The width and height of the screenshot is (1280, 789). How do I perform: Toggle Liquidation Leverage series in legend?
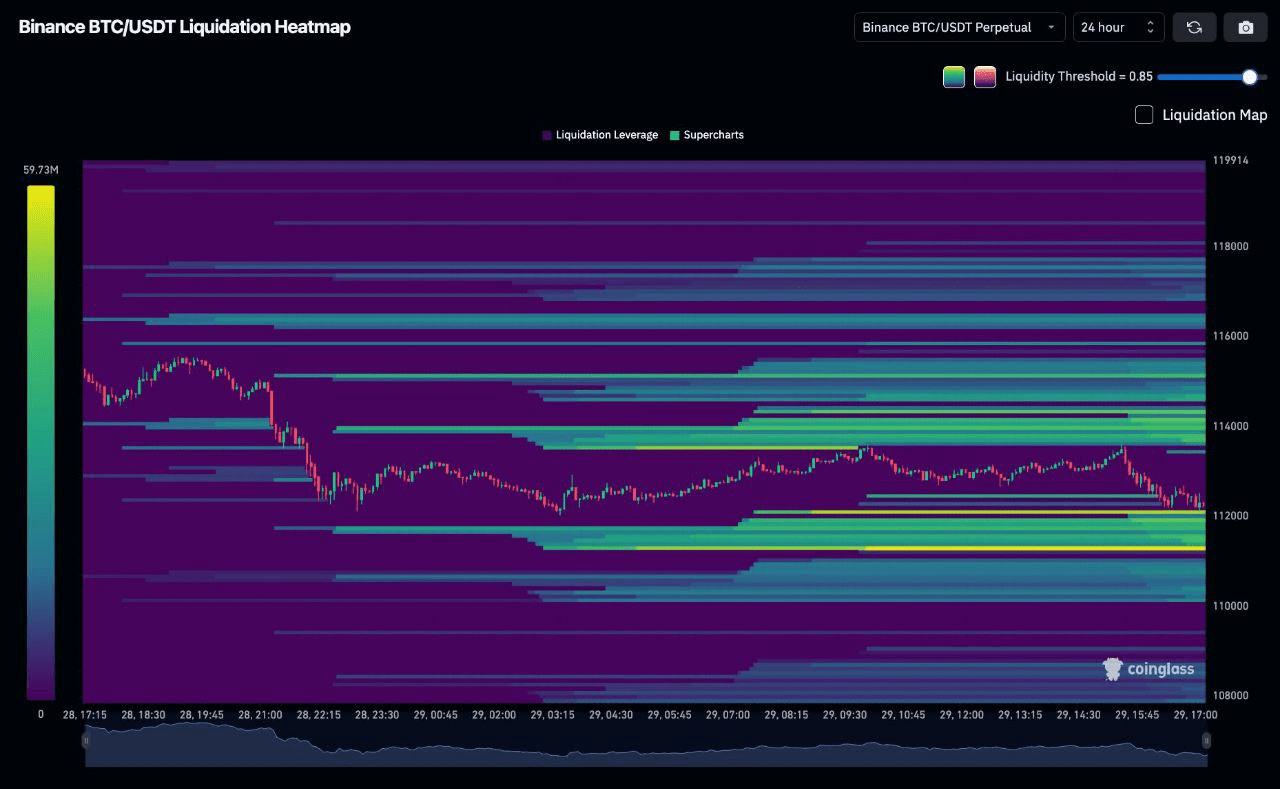[606, 135]
